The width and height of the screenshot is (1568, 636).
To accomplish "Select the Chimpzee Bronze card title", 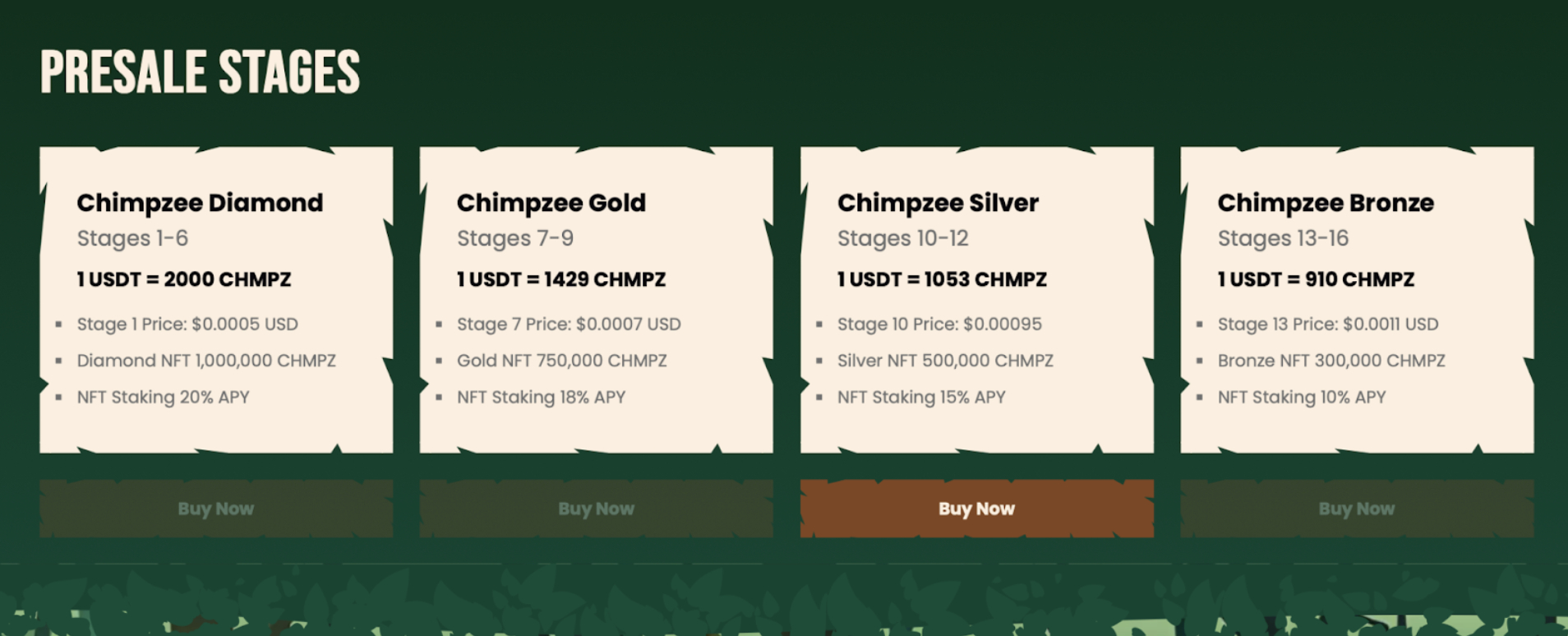I will [1326, 203].
